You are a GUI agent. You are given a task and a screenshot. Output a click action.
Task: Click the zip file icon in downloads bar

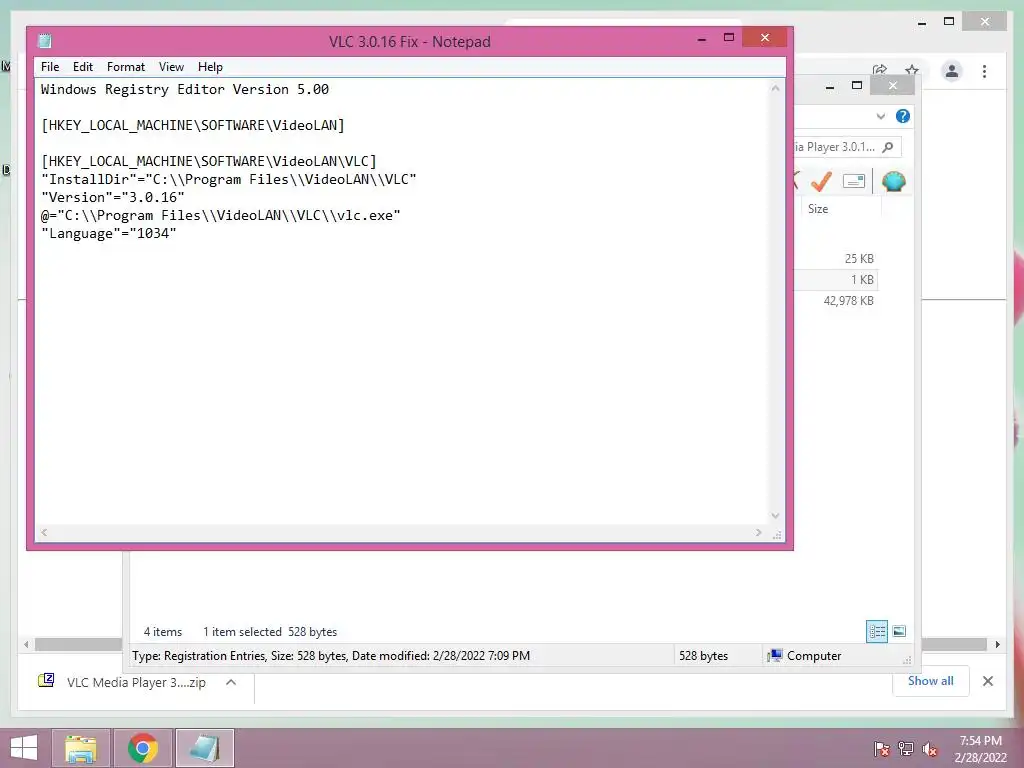pos(46,681)
